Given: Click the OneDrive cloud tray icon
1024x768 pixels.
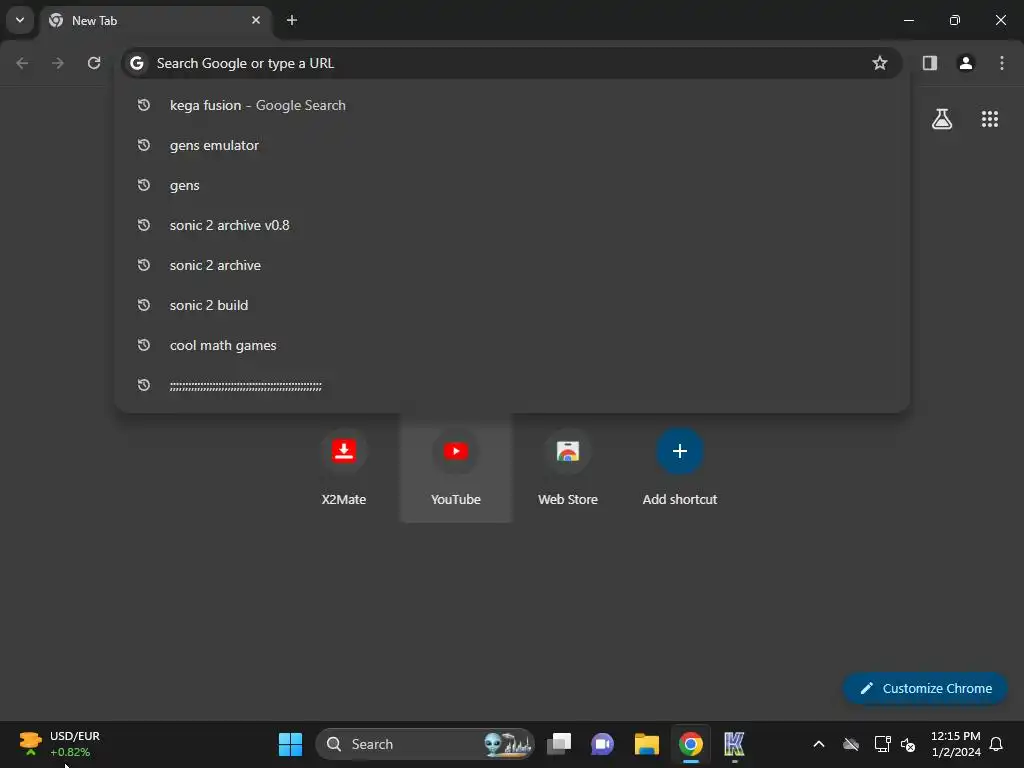Looking at the screenshot, I should tap(851, 744).
